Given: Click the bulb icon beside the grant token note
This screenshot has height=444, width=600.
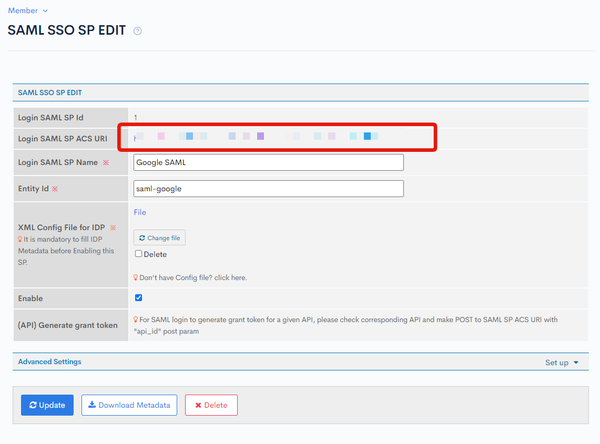Looking at the screenshot, I should coord(135,319).
